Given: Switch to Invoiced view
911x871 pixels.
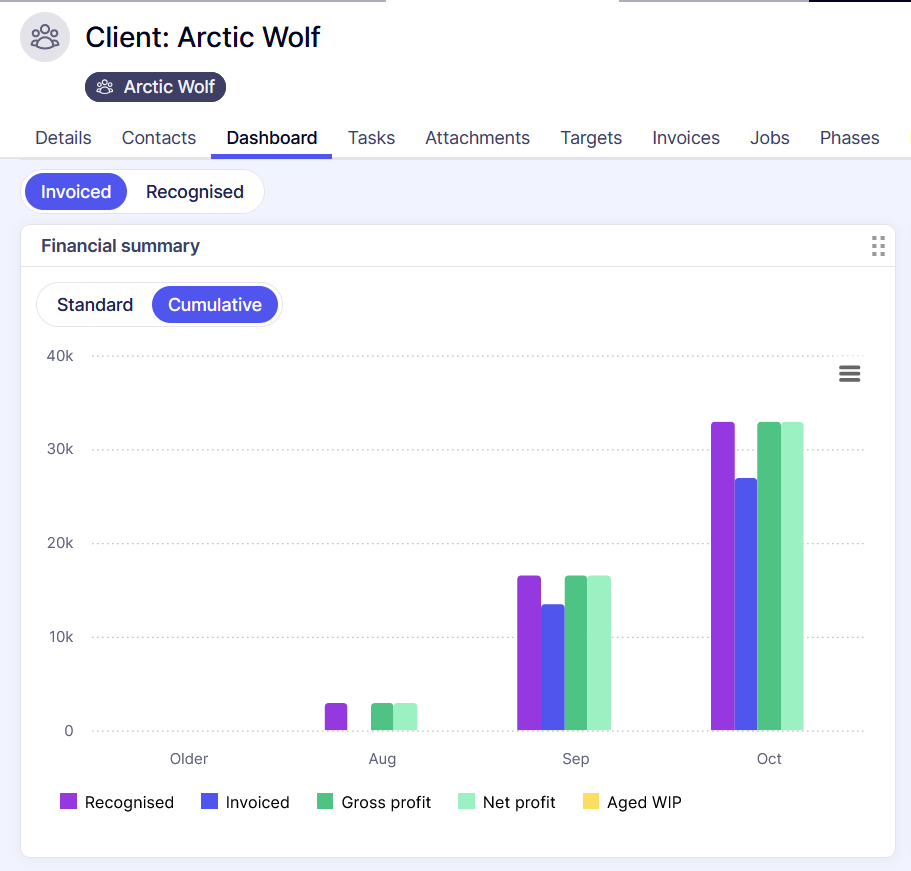Looking at the screenshot, I should pyautogui.click(x=76, y=192).
